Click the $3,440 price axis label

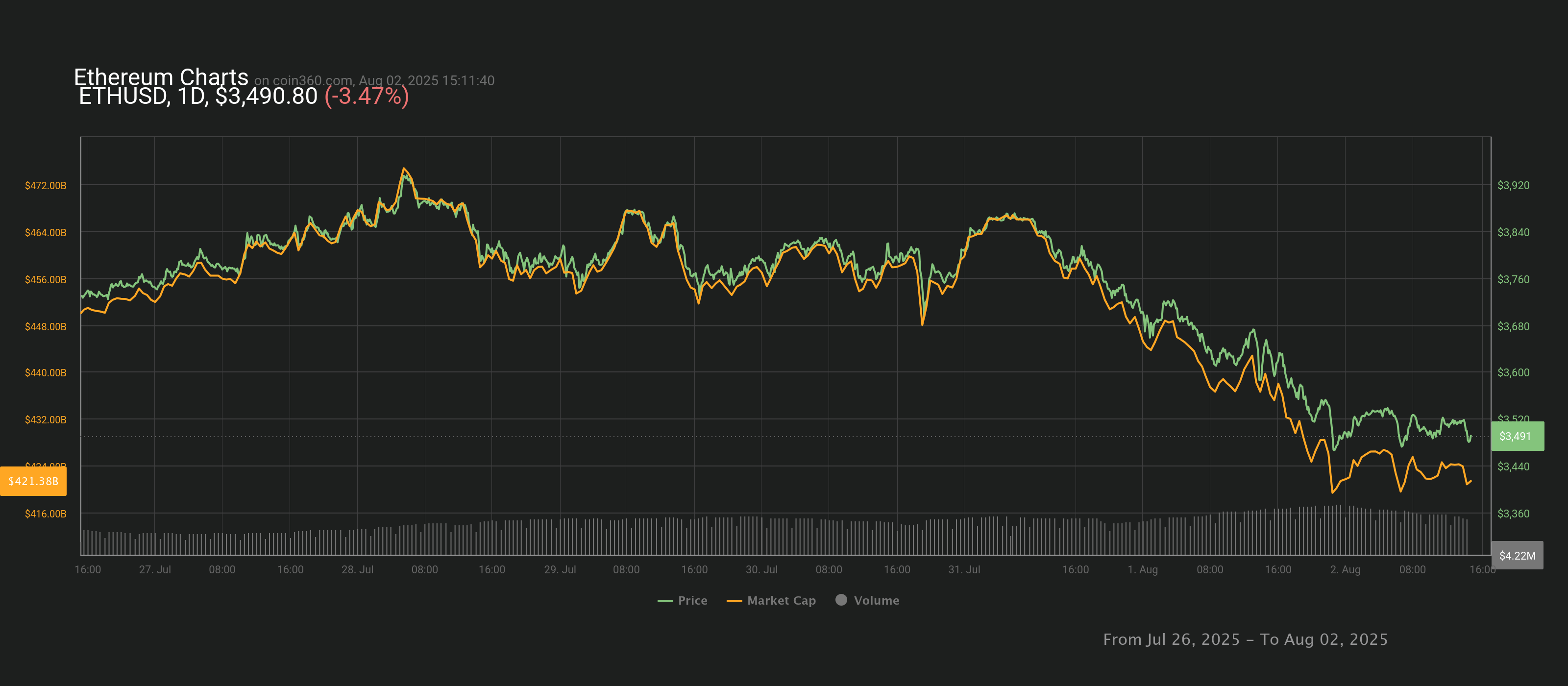click(1513, 467)
